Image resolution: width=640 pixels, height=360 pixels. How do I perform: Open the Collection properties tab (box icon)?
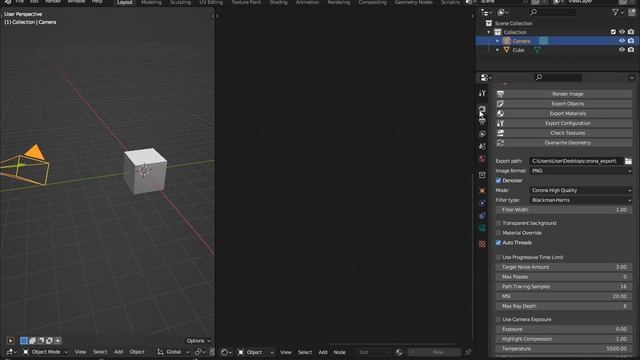tap(482, 175)
